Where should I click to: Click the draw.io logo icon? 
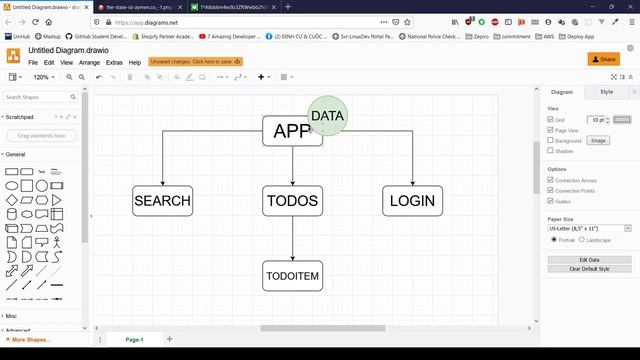pyautogui.click(x=13, y=56)
